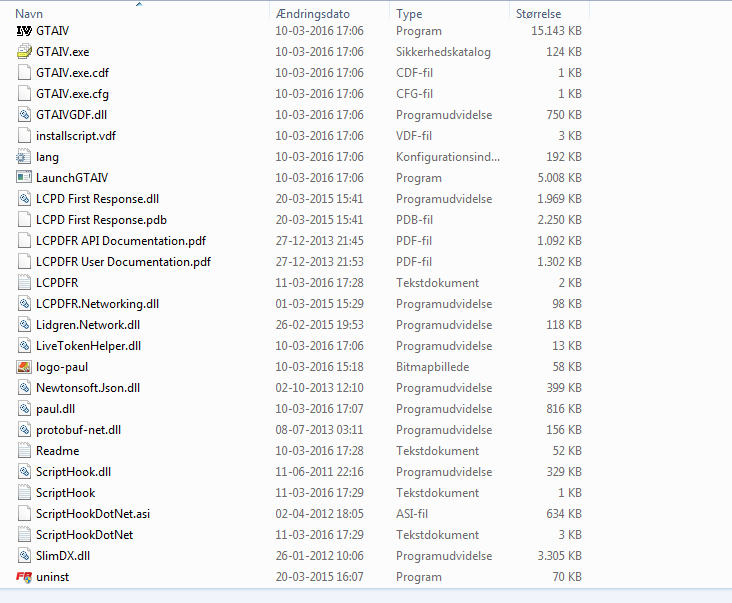Click the Newtonsoft.Json.dll icon

pos(24,388)
